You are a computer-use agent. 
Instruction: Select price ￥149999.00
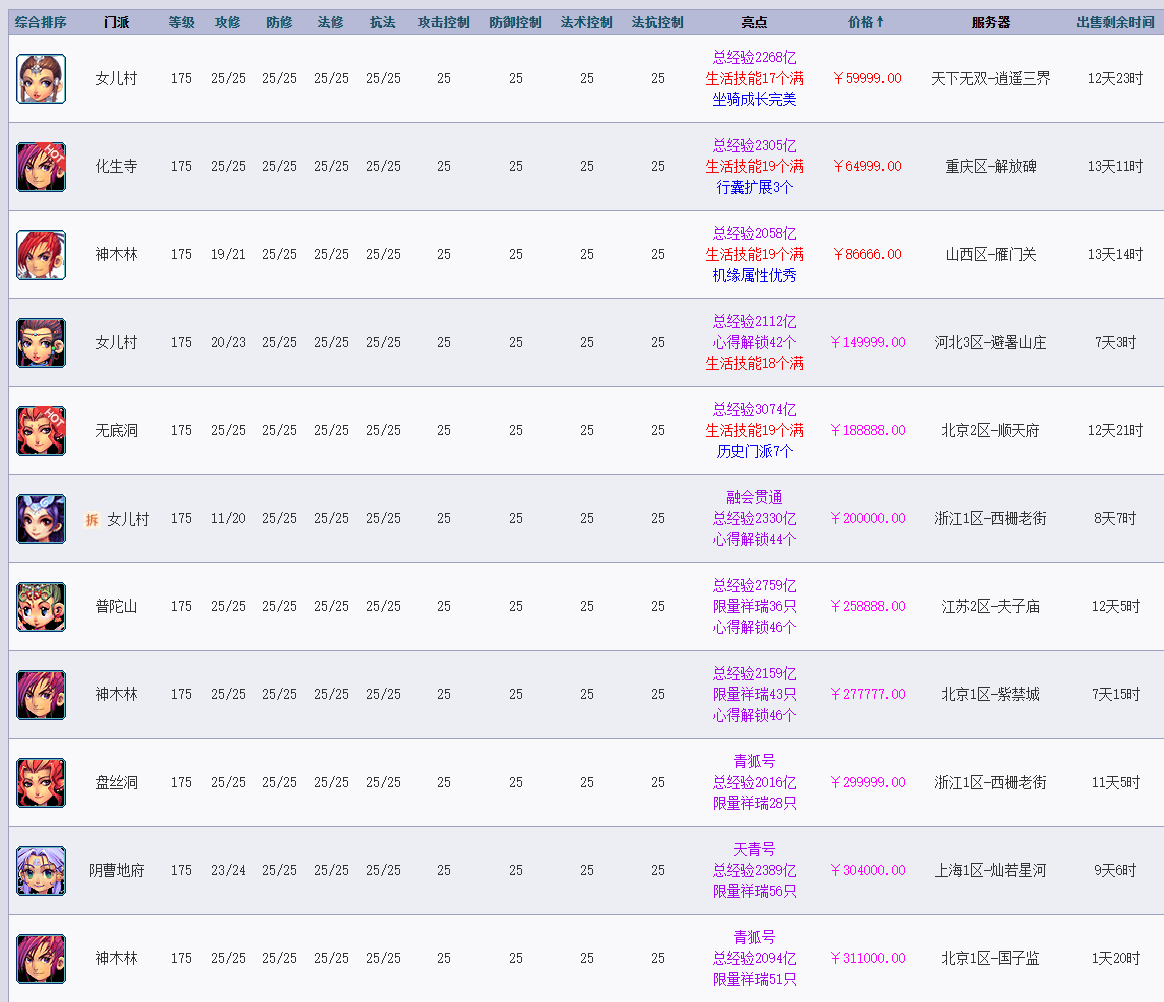coord(867,343)
